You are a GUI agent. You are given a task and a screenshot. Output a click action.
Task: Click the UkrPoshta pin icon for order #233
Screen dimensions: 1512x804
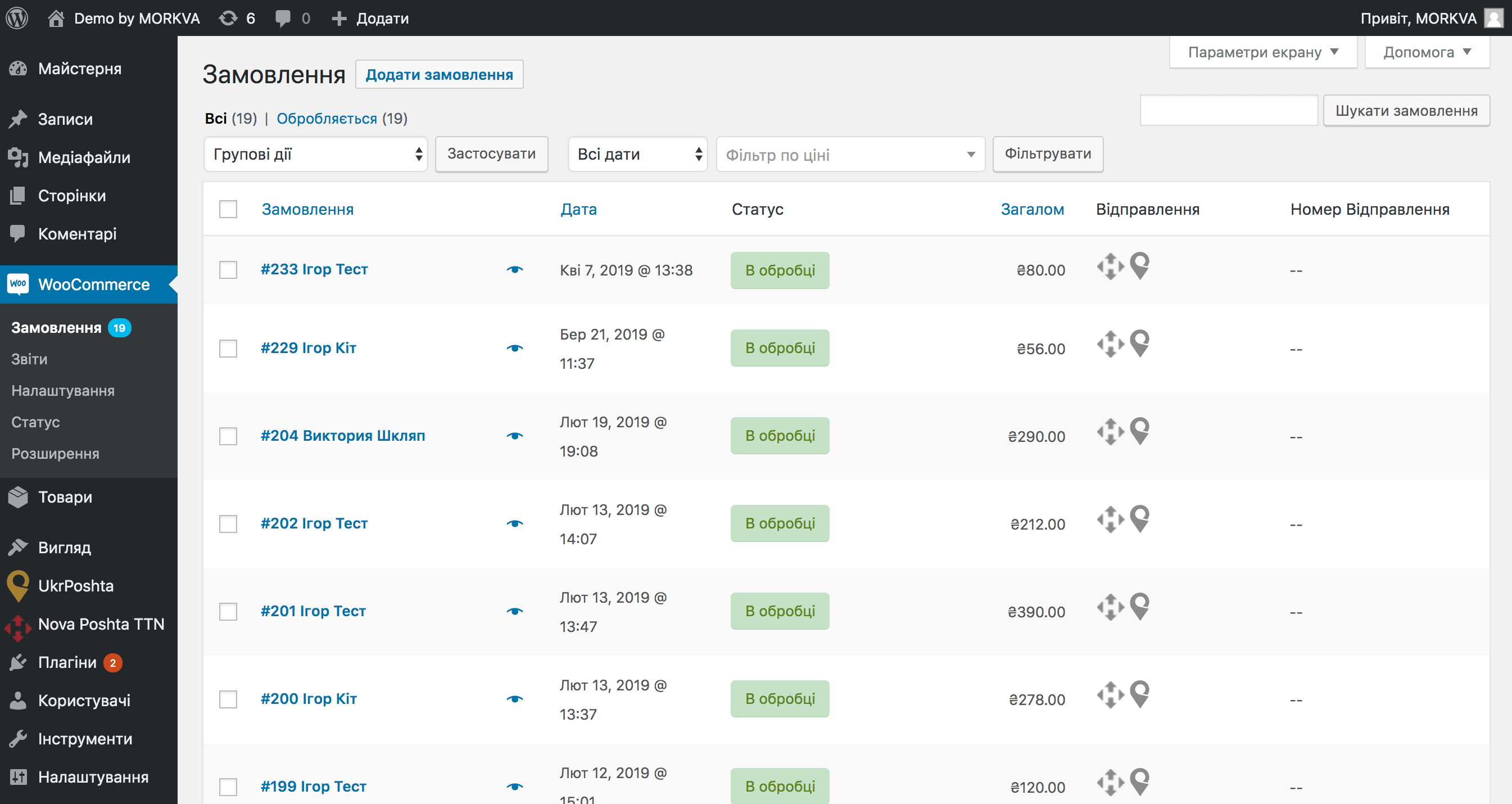pyautogui.click(x=1140, y=266)
